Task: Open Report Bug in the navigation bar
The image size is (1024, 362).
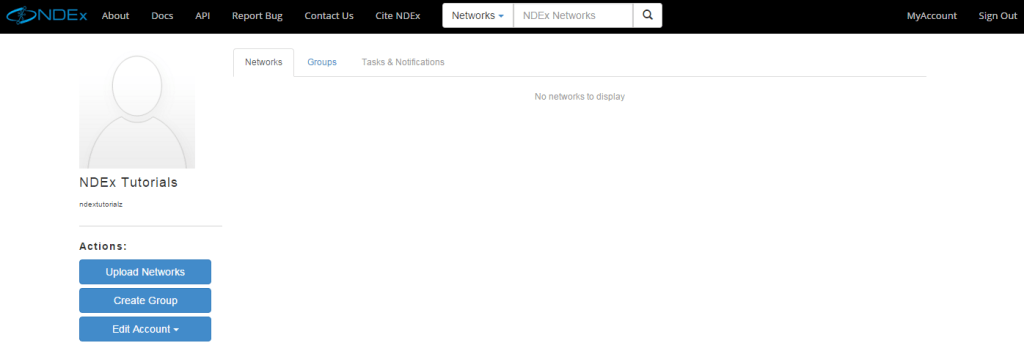Action: point(257,16)
